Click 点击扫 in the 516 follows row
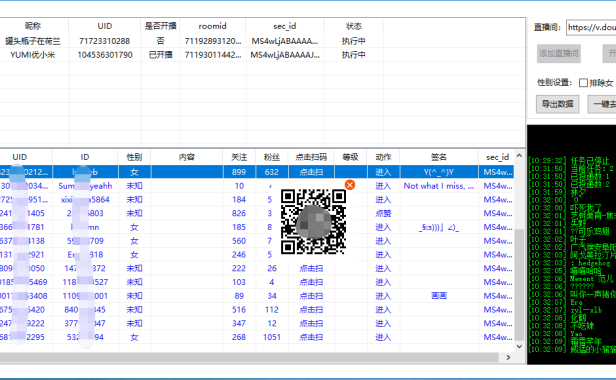 coord(311,310)
